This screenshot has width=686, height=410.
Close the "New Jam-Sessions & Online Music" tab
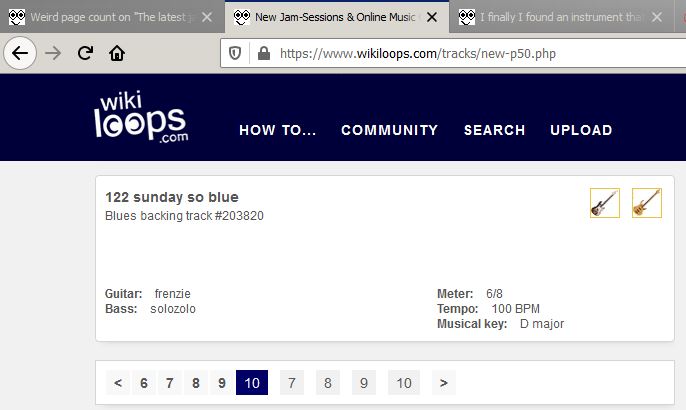coord(433,17)
